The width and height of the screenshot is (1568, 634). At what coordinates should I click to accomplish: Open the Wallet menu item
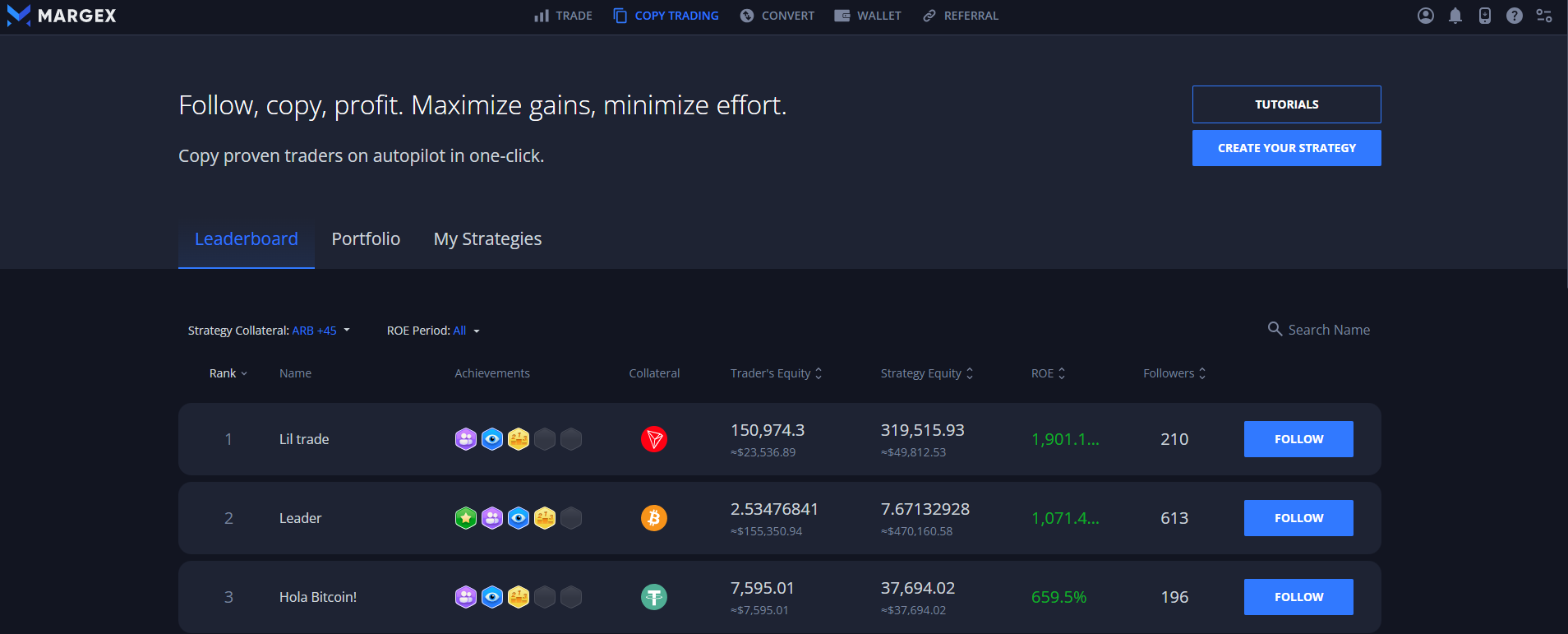[x=868, y=16]
